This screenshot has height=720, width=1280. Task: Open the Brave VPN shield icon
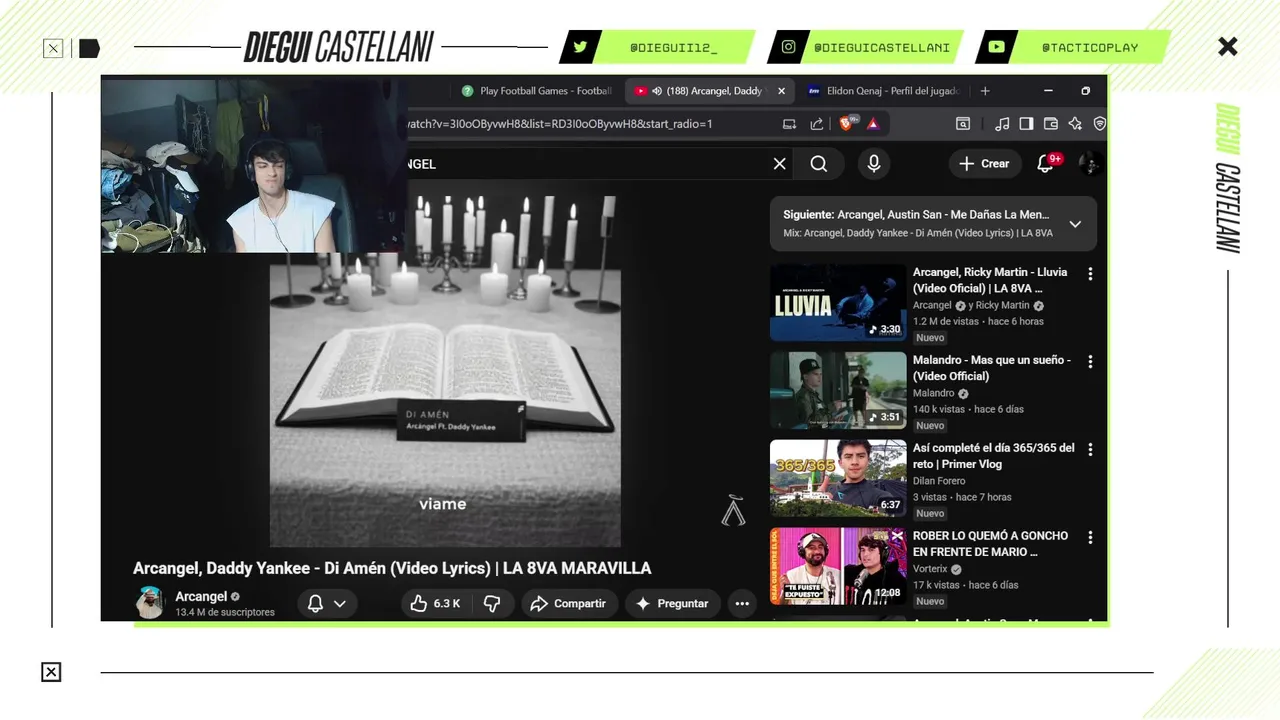(x=1099, y=124)
